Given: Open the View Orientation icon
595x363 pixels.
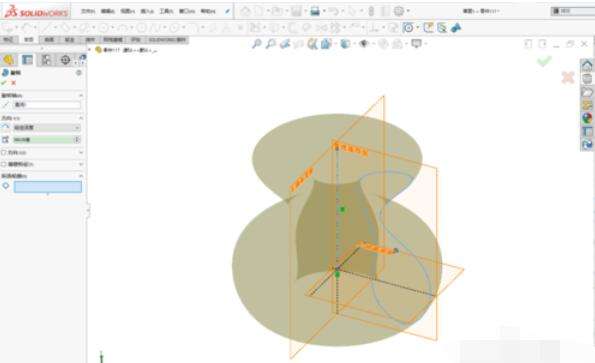Looking at the screenshot, I should tap(326, 44).
